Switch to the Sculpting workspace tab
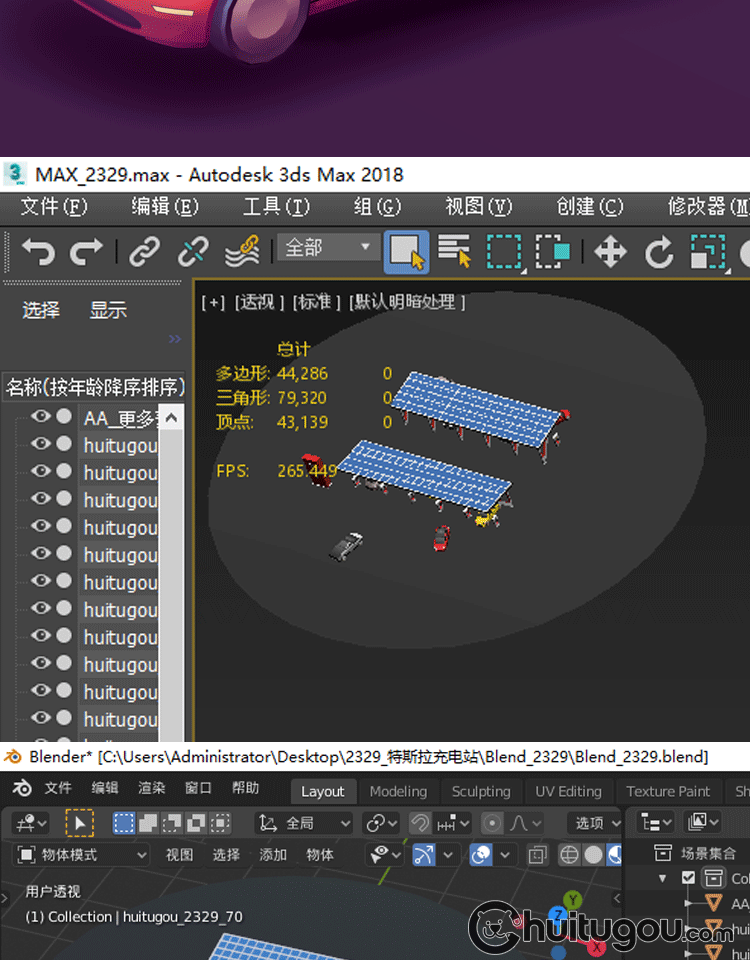This screenshot has width=750, height=960. (x=481, y=792)
